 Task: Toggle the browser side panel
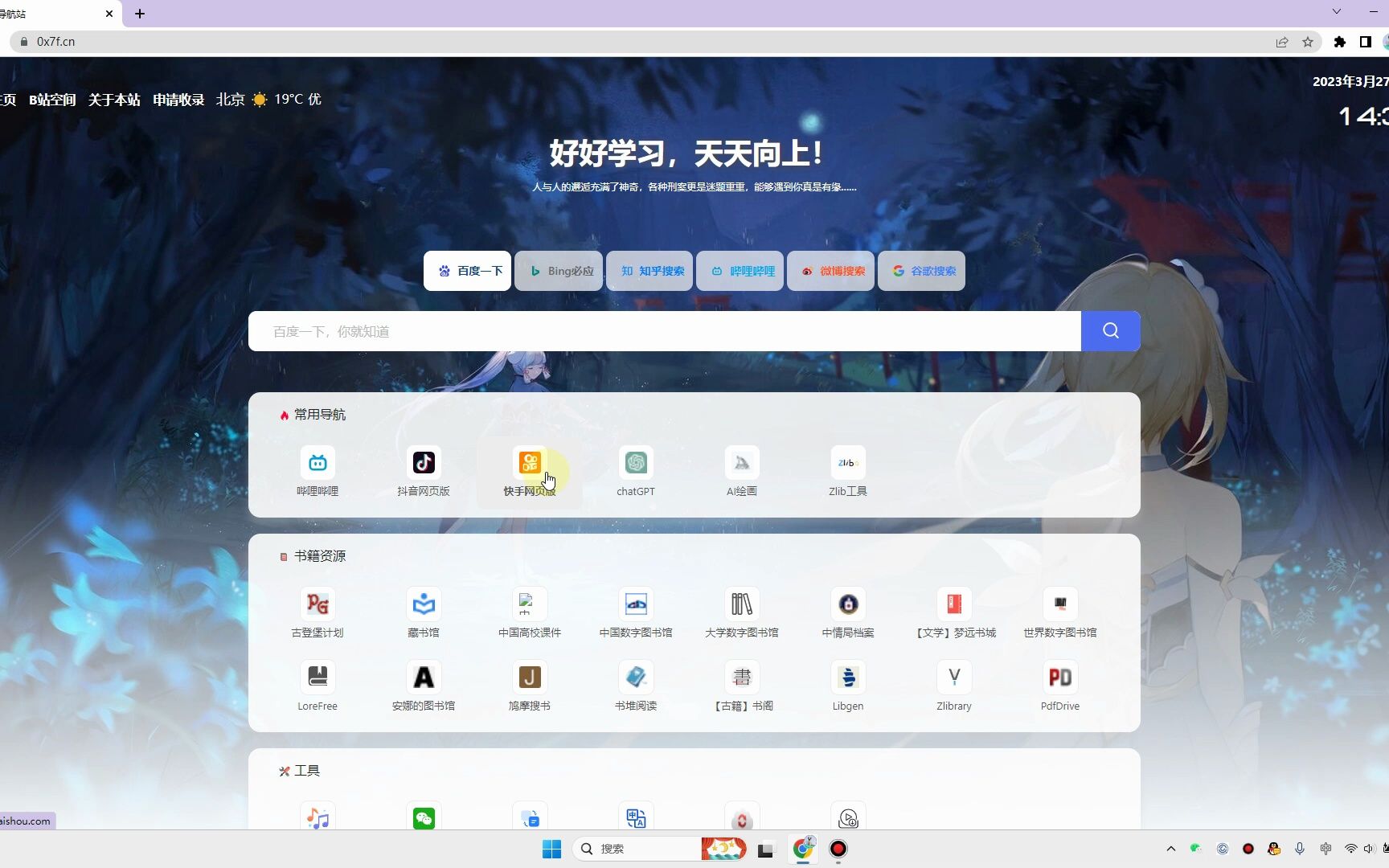(1365, 42)
